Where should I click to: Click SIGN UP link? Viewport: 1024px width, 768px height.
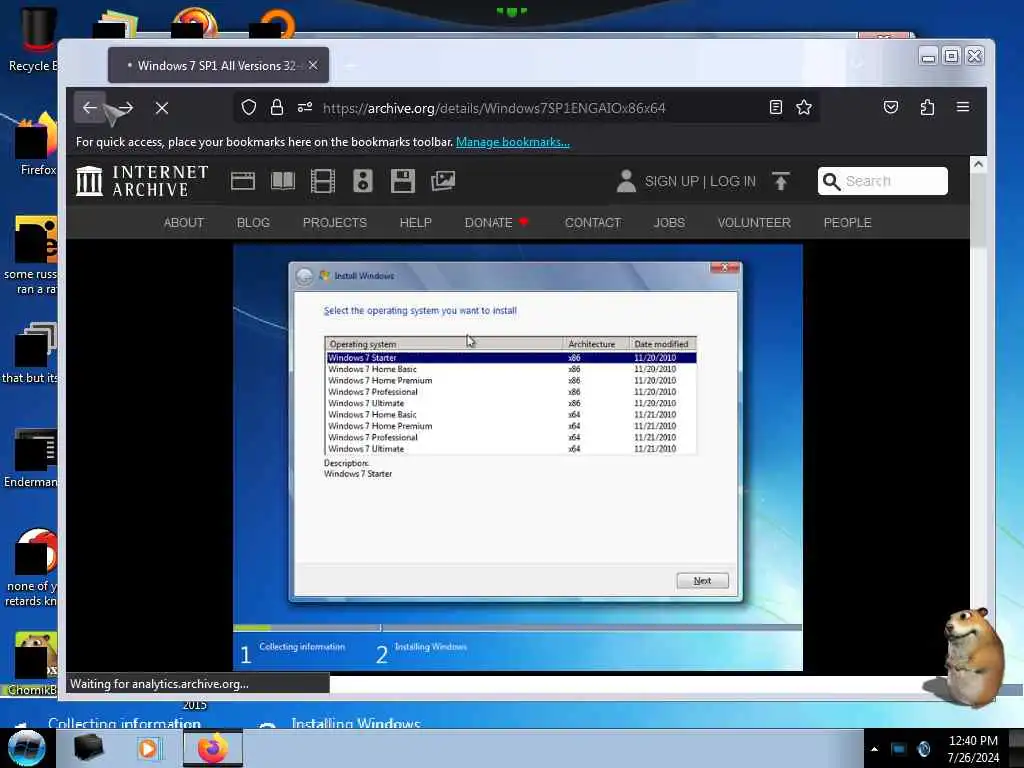[672, 182]
